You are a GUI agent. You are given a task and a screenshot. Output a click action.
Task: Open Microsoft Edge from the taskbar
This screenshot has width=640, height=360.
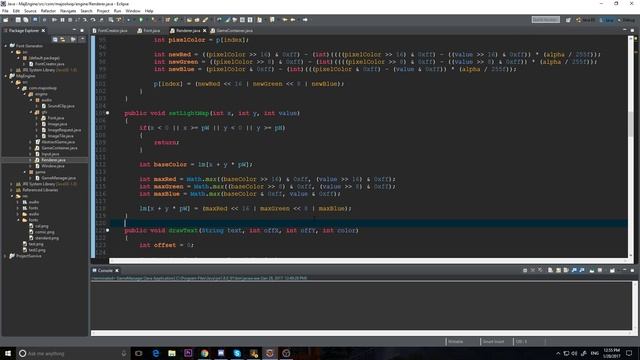pyautogui.click(x=156, y=353)
